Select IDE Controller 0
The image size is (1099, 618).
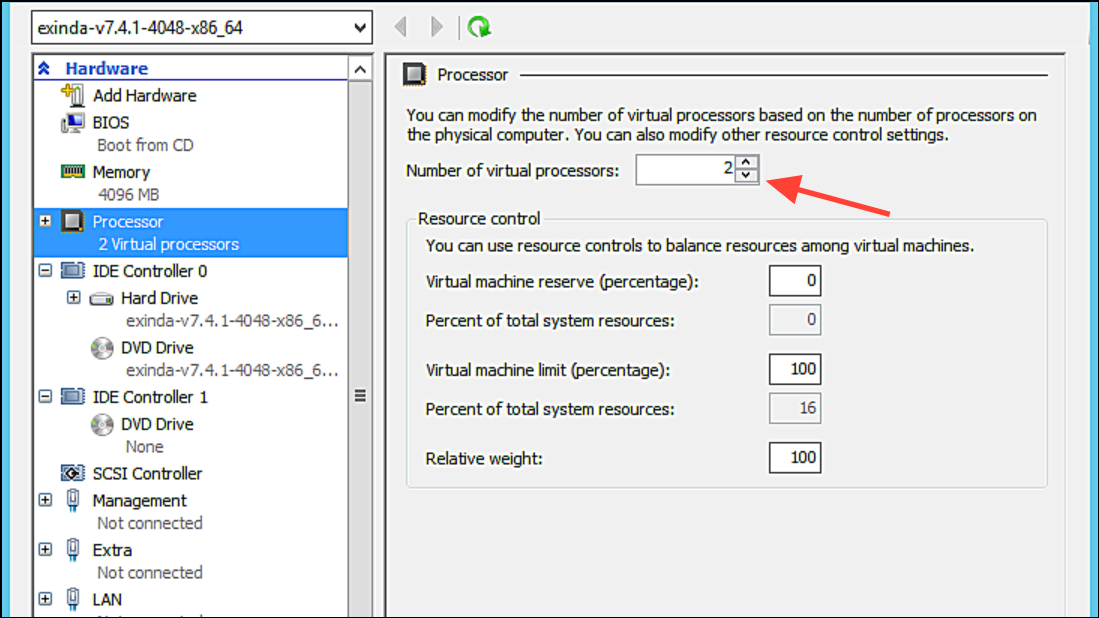coord(150,271)
